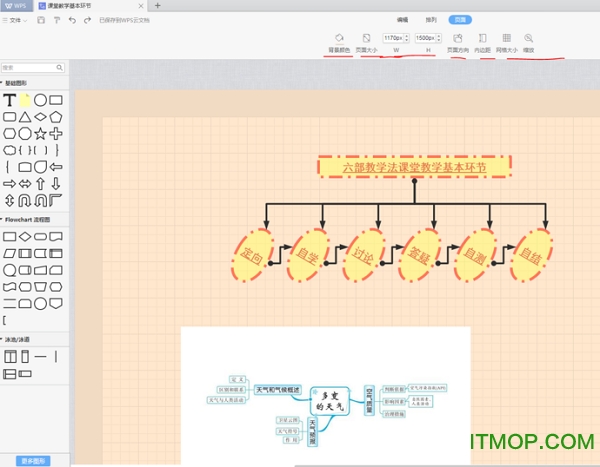Click the zoom (缩放) magnifier icon
600x467 pixels.
coord(529,42)
